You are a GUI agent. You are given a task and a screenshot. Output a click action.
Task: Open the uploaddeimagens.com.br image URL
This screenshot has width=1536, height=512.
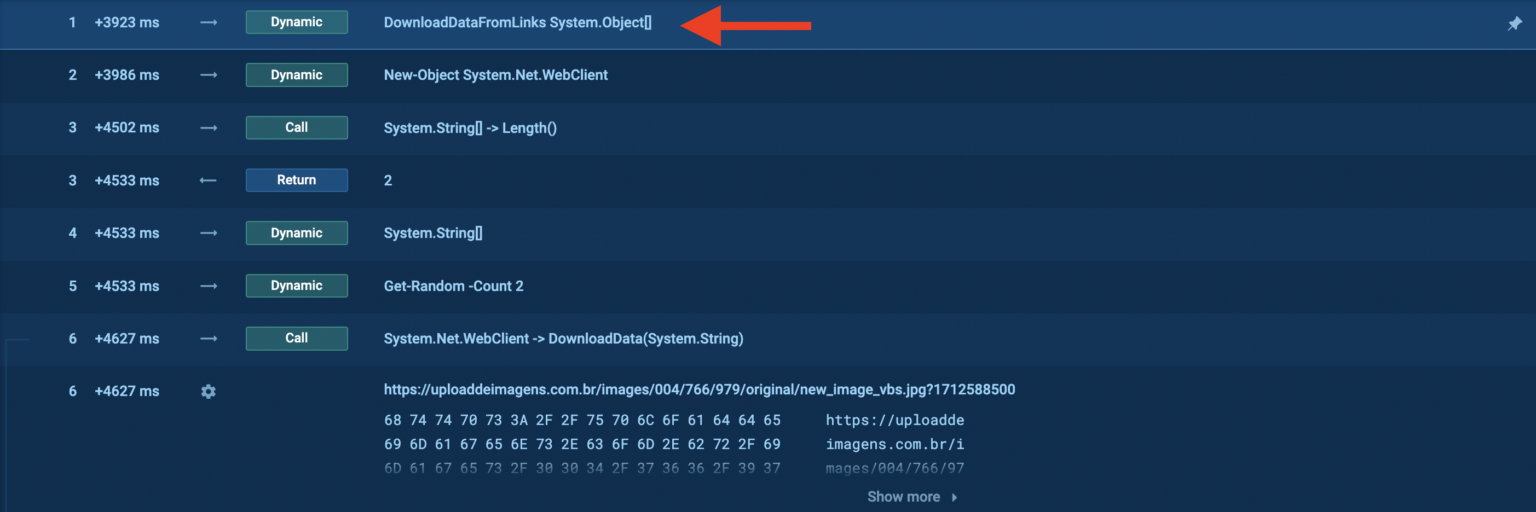pos(699,390)
